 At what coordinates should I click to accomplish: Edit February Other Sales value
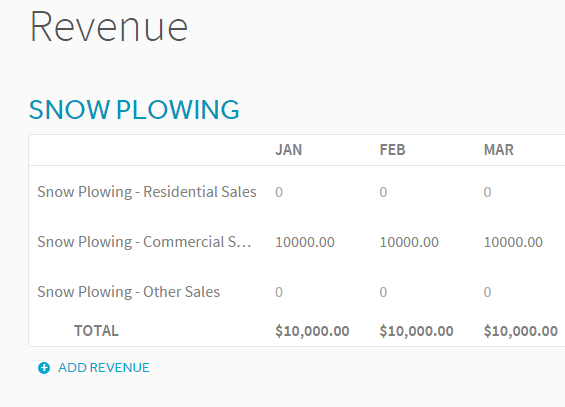[x=383, y=292]
